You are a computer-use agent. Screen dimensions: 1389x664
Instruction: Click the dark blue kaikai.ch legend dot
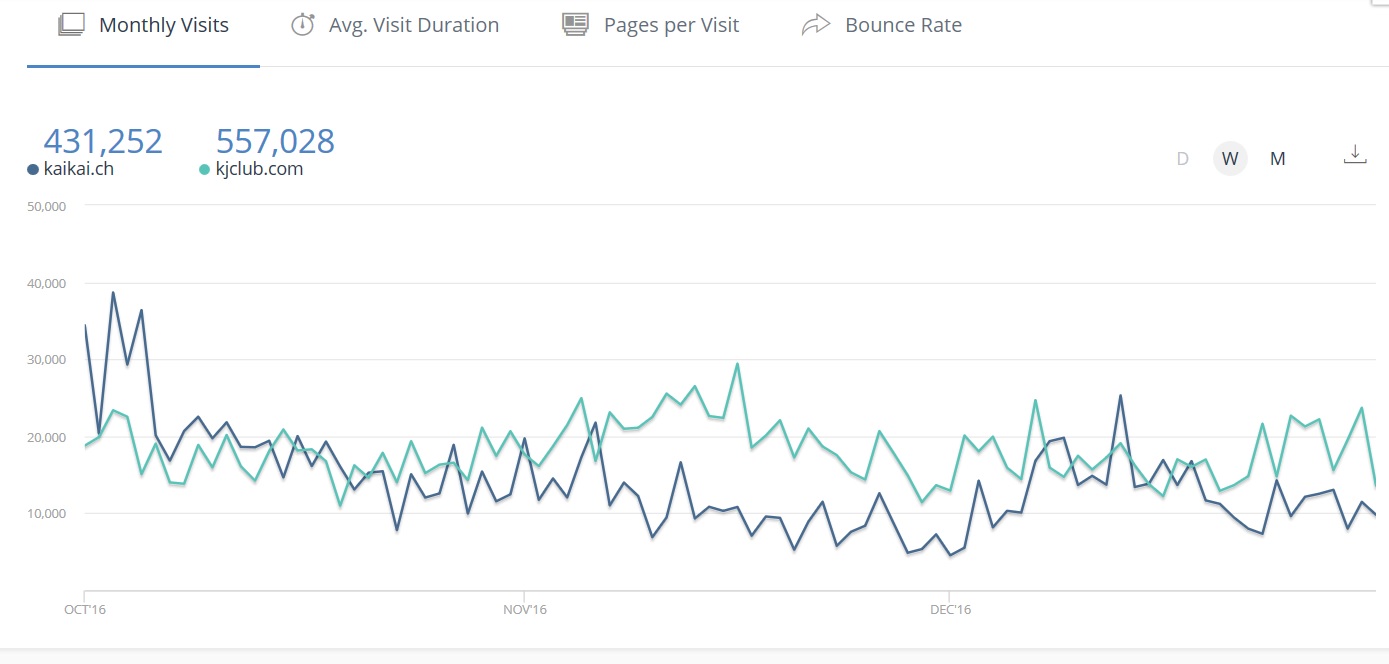pos(33,170)
